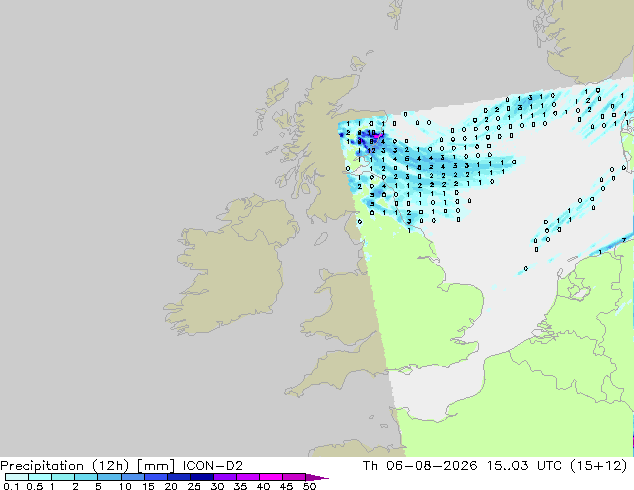
Task: Click the legend value label '25'
Action: pos(194,486)
